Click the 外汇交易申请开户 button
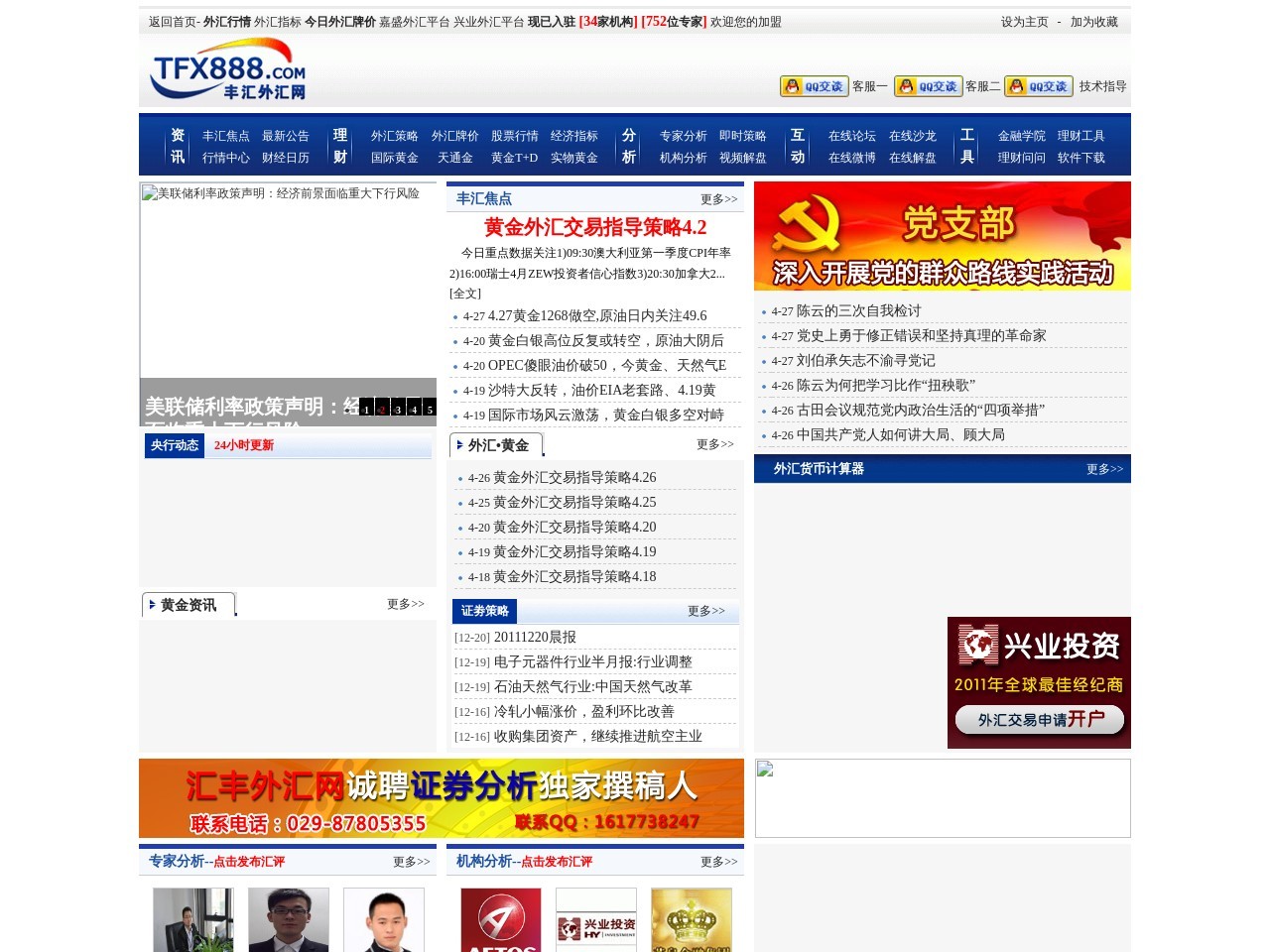The image size is (1270, 952). tap(1039, 719)
